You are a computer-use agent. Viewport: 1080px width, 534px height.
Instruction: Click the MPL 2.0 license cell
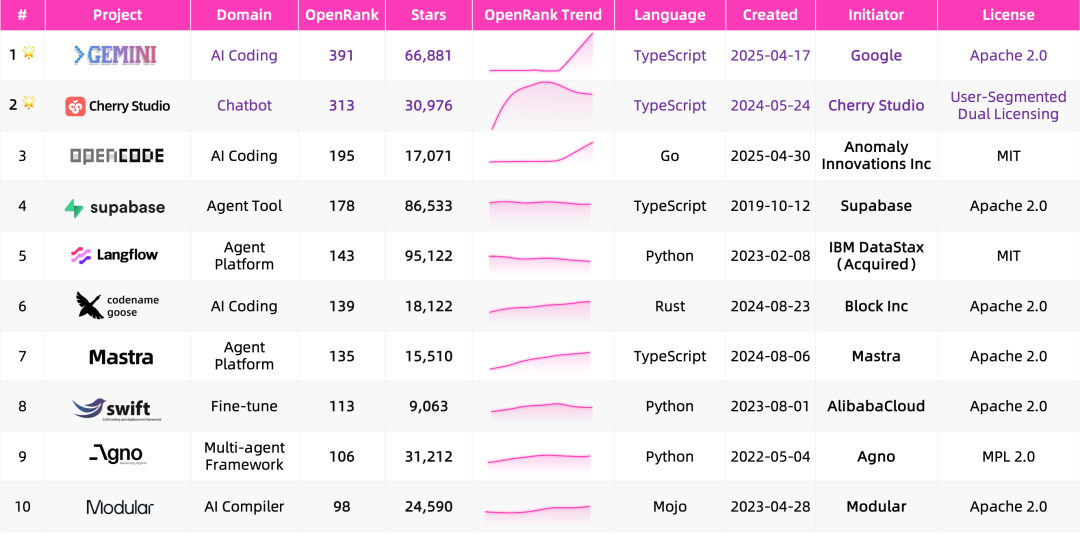[1008, 456]
